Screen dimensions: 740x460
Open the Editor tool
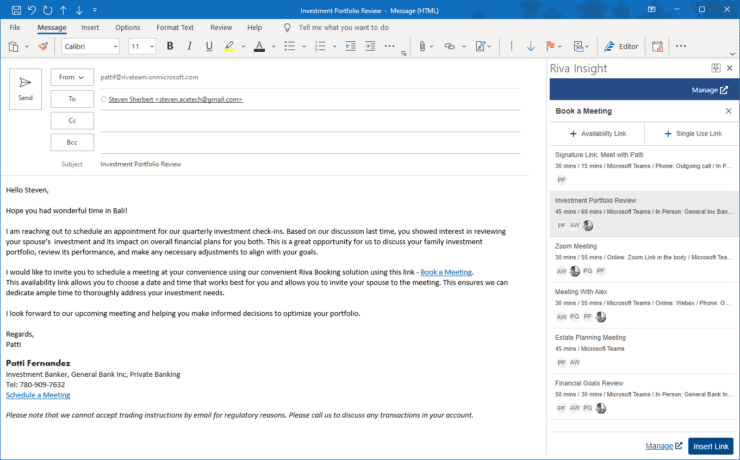pos(620,46)
